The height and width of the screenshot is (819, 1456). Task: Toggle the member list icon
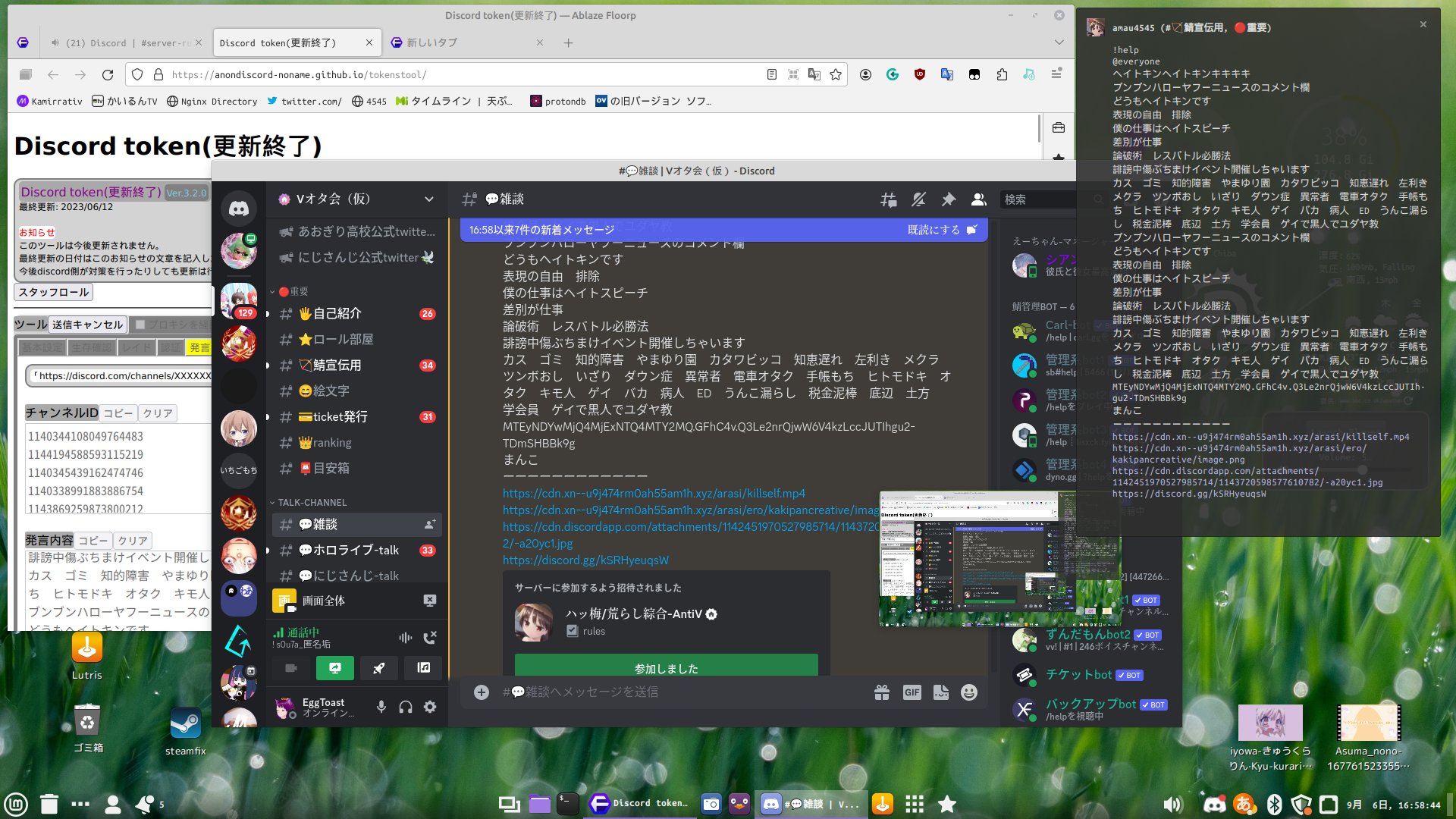[x=978, y=199]
